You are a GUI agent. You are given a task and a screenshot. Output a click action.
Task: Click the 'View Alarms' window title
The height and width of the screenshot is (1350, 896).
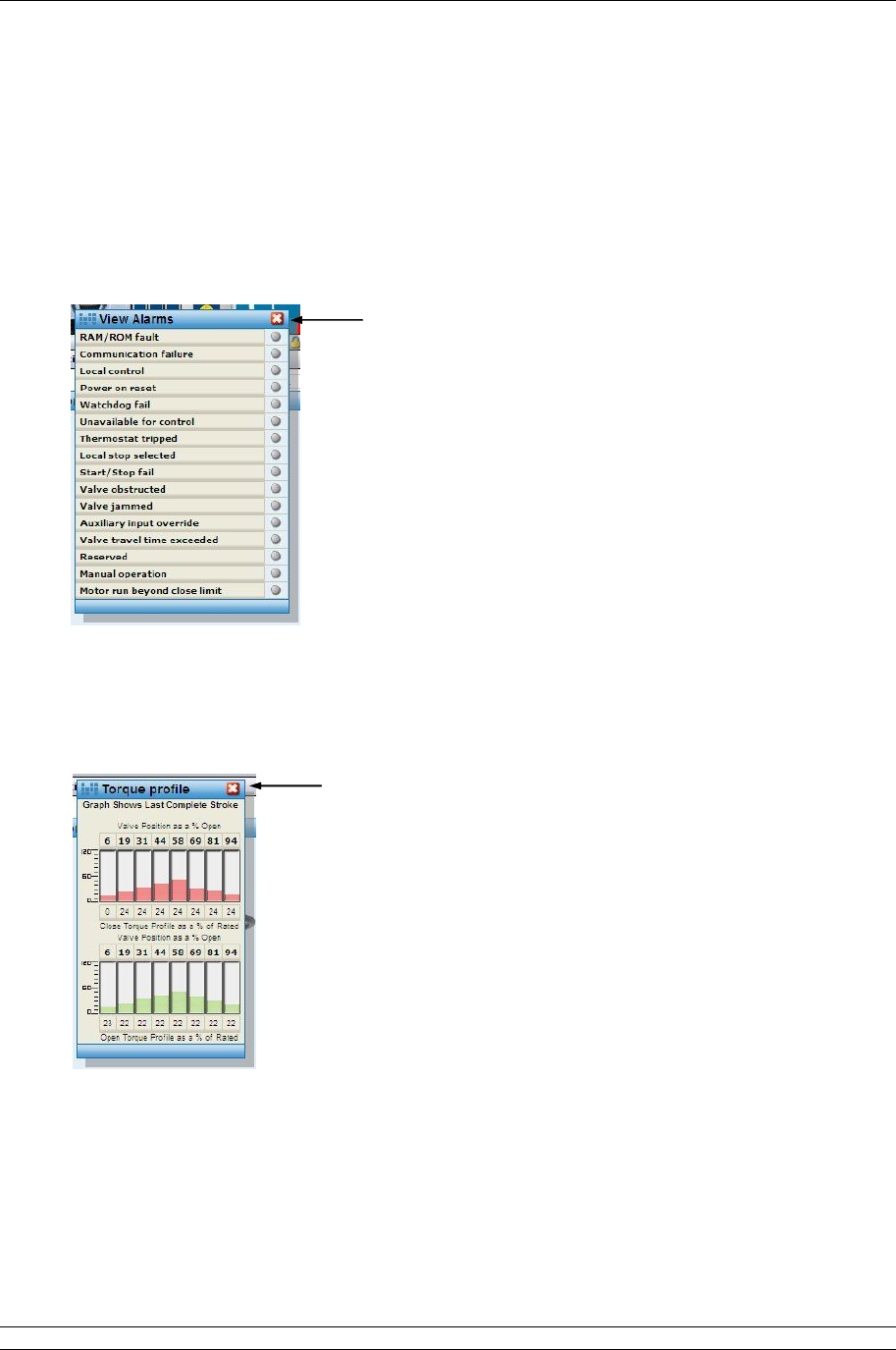(135, 319)
